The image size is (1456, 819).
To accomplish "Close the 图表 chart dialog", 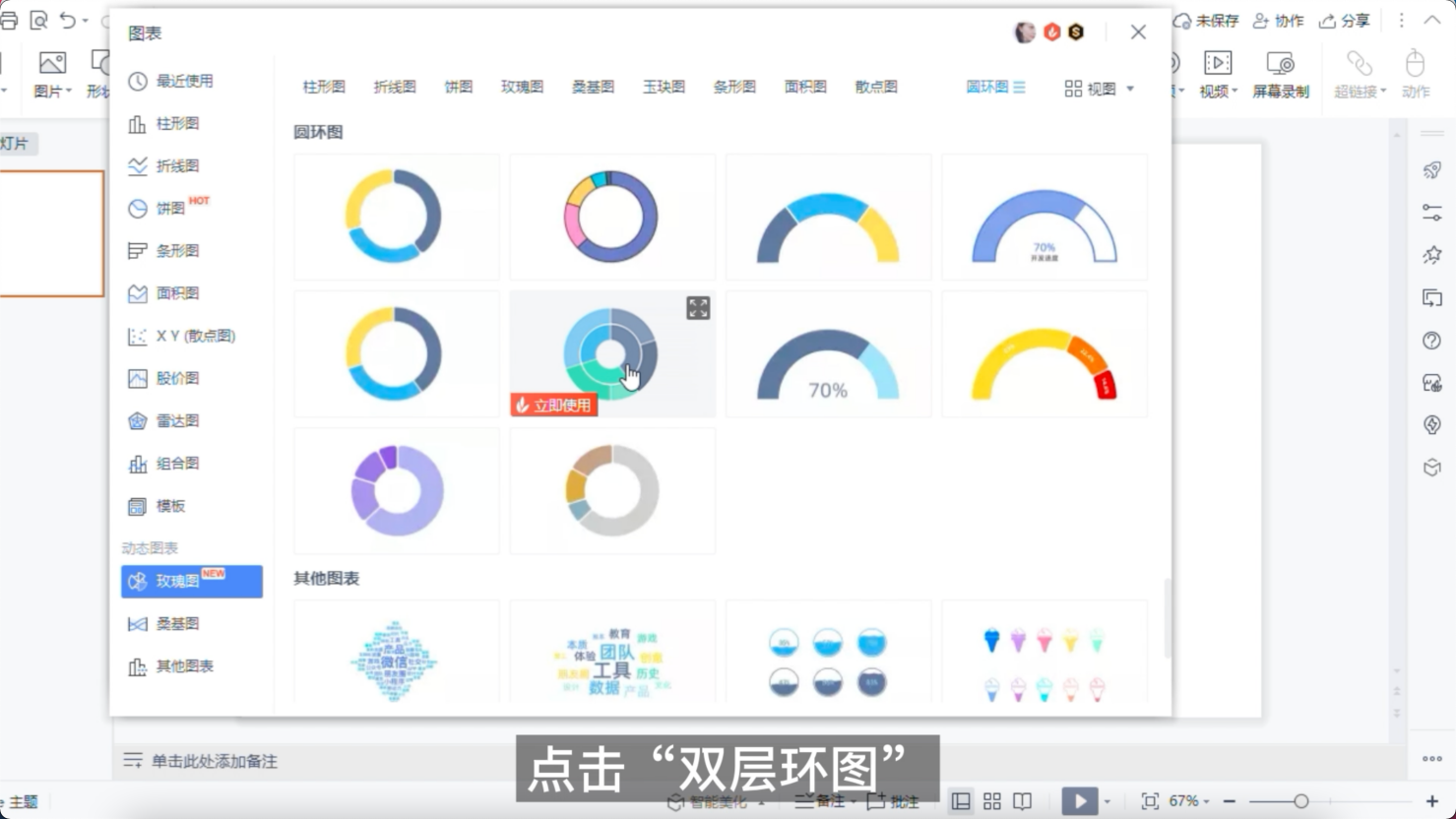I will point(1138,32).
